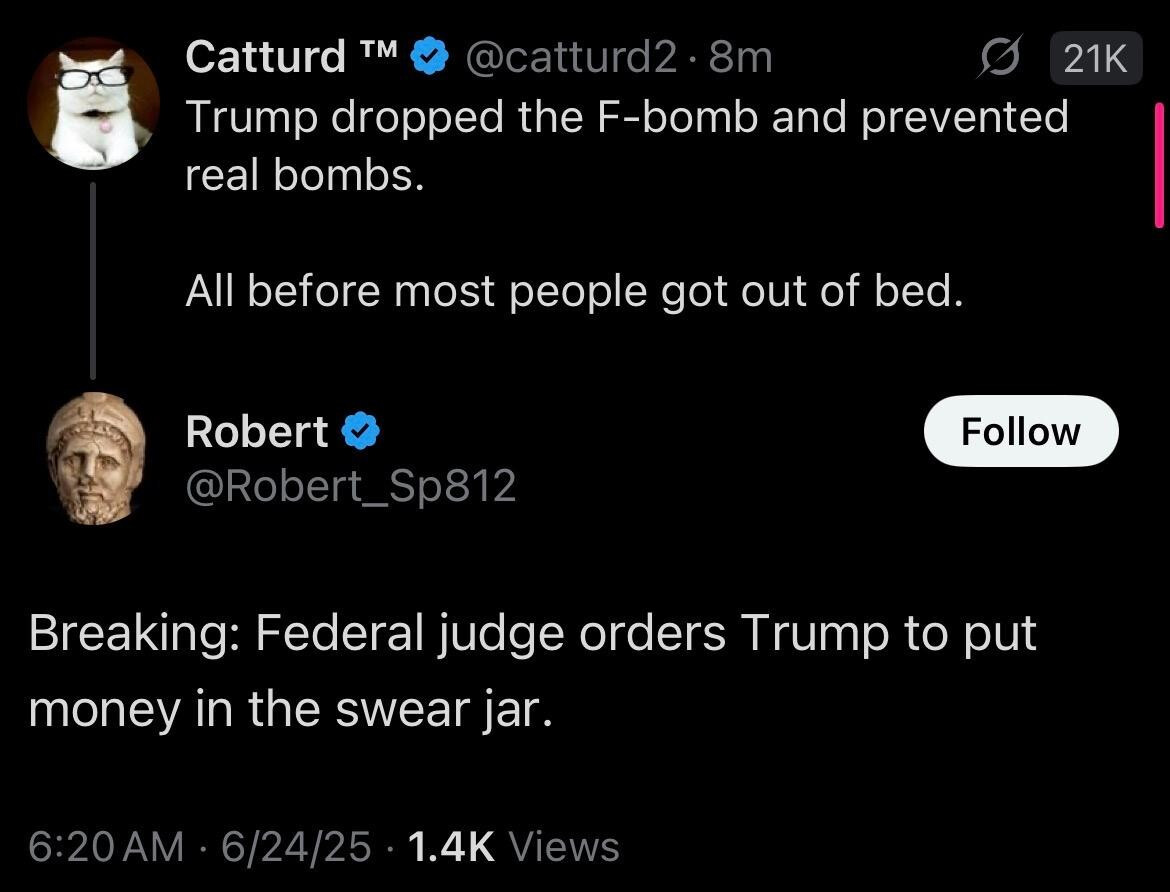Click the 6/24/25 post date

pyautogui.click(x=296, y=846)
